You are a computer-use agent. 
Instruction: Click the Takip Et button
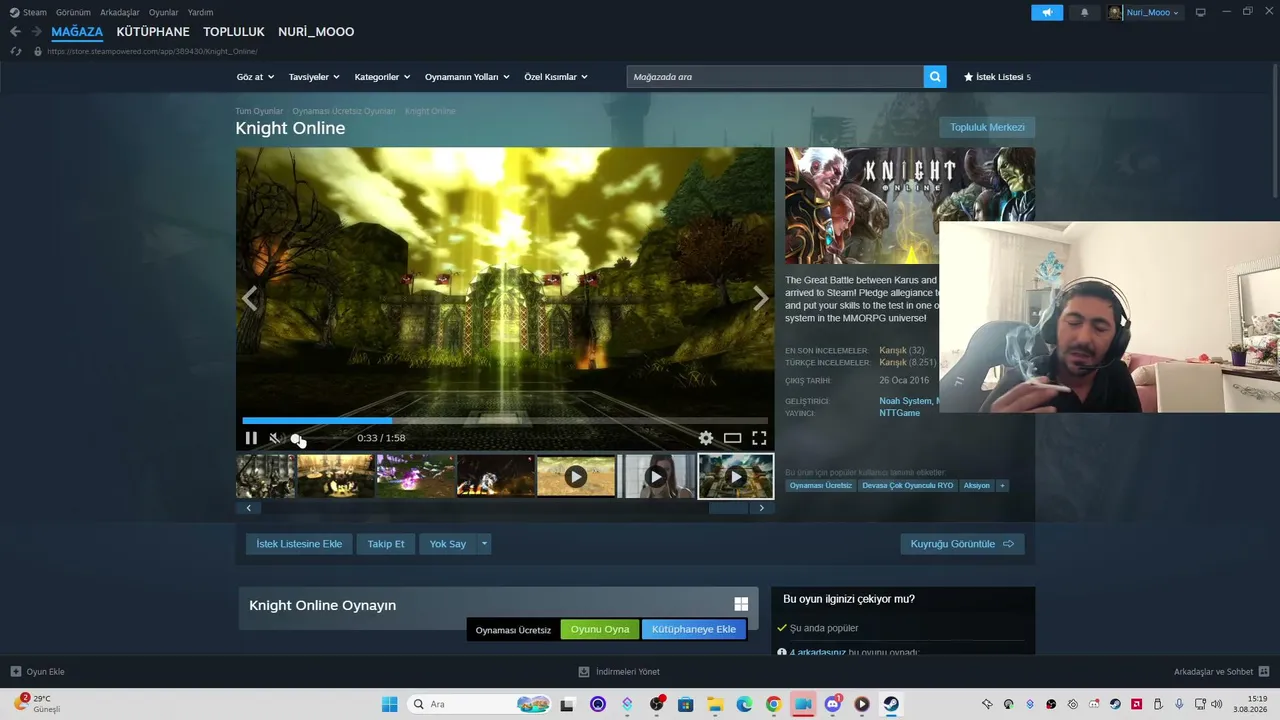386,544
